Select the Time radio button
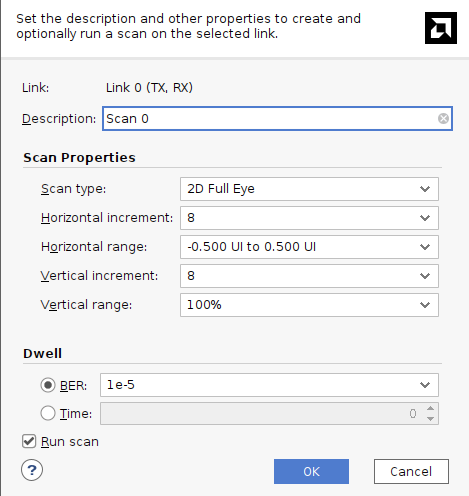469x496 pixels. [x=48, y=413]
